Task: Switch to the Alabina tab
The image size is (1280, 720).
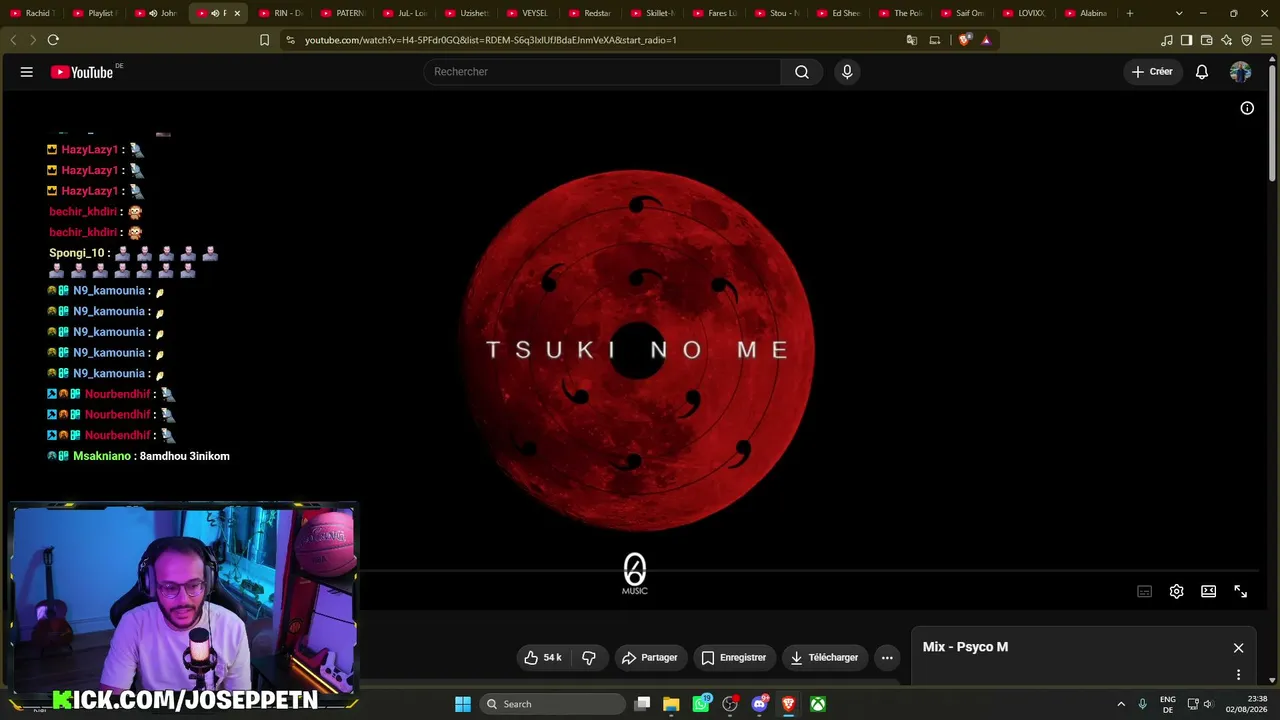Action: pyautogui.click(x=1085, y=13)
